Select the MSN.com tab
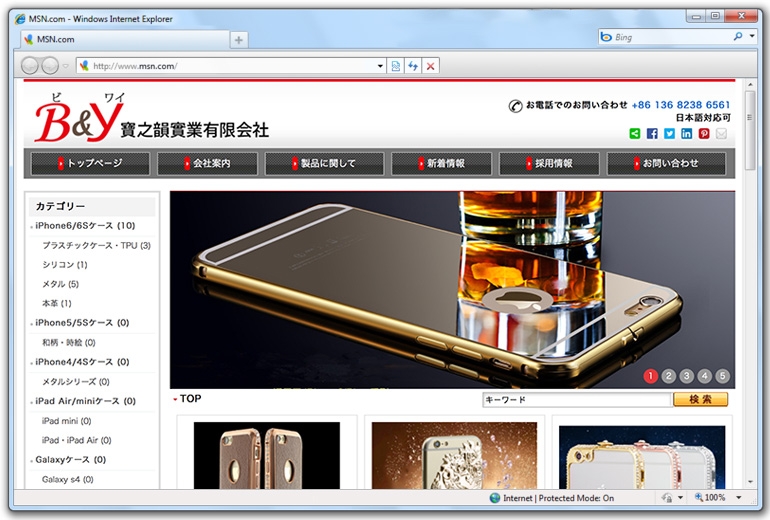770x520 pixels. (125, 39)
